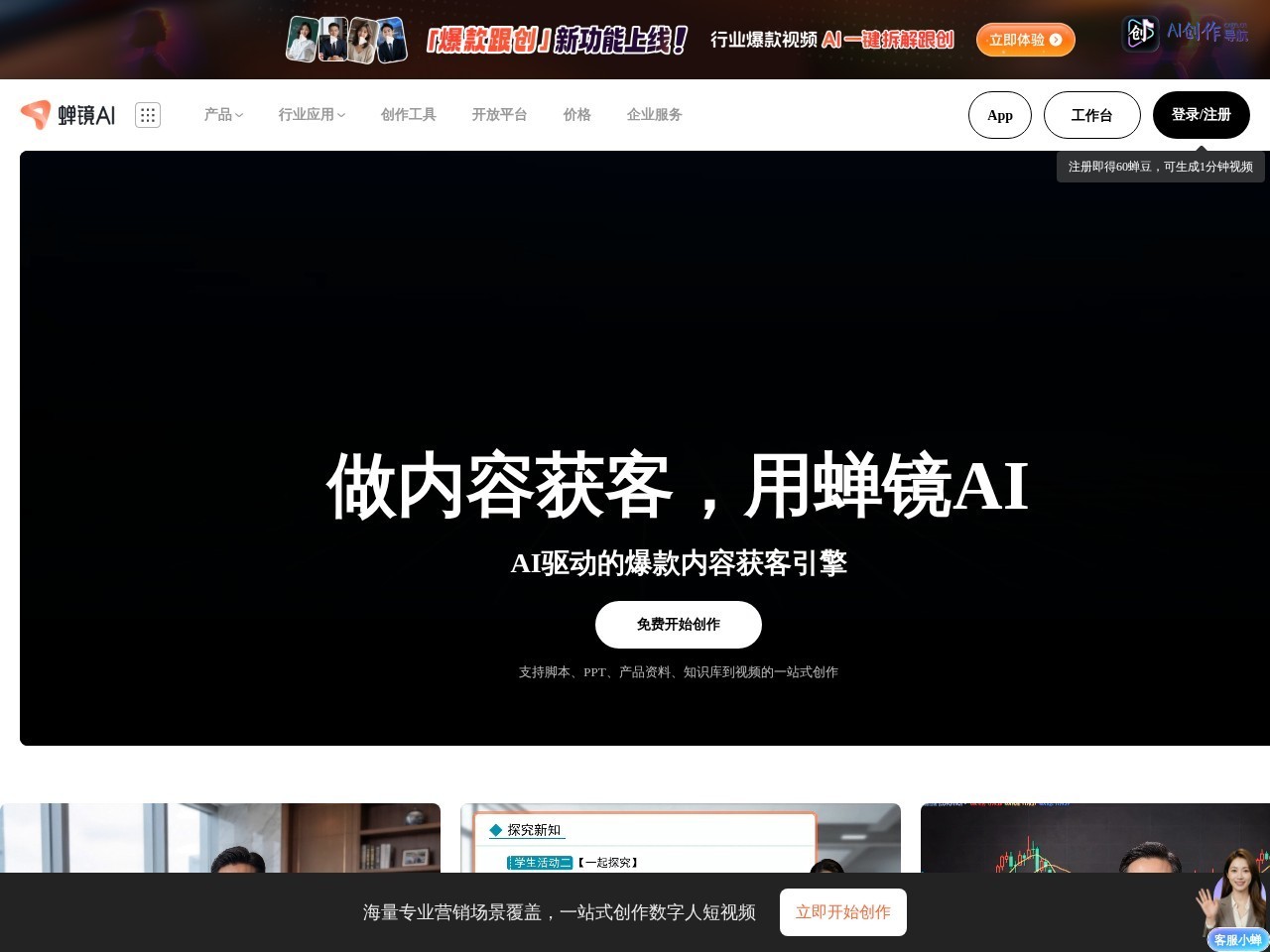Image resolution: width=1270 pixels, height=952 pixels.
Task: Click the 做内容获客，用蝉镜AI headline
Action: (x=679, y=486)
